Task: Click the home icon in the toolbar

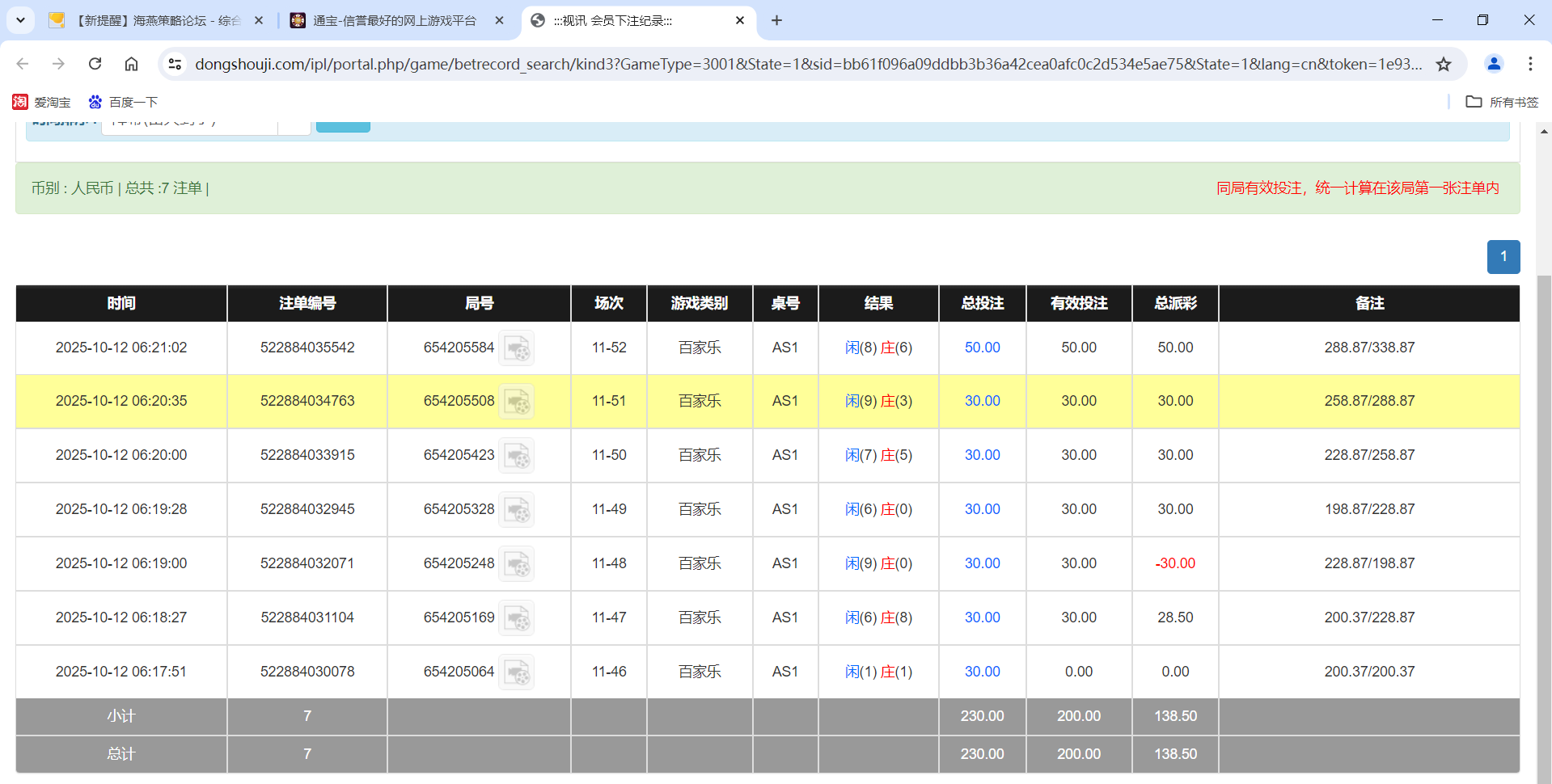Action: tap(131, 64)
